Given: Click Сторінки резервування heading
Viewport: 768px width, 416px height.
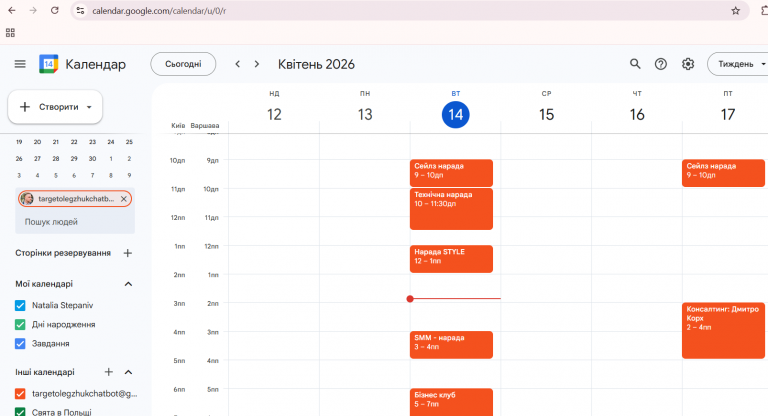Looking at the screenshot, I should pos(63,253).
